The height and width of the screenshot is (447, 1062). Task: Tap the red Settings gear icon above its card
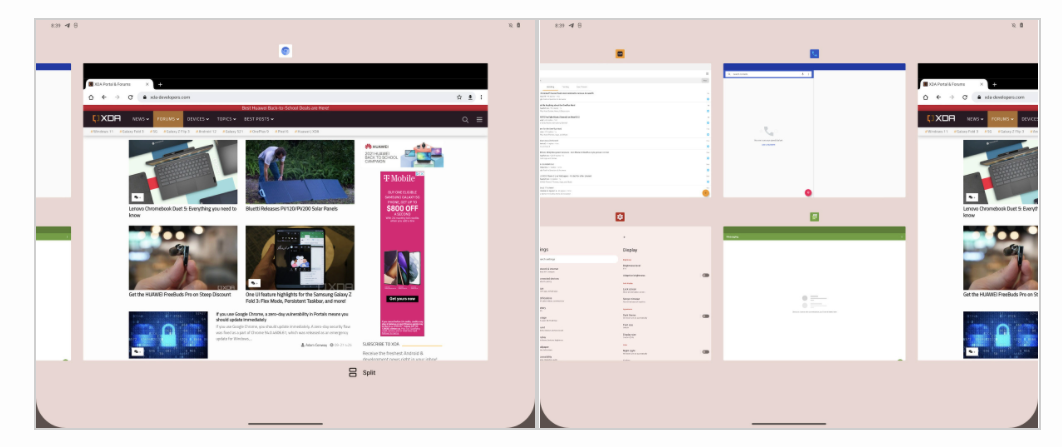tap(620, 217)
